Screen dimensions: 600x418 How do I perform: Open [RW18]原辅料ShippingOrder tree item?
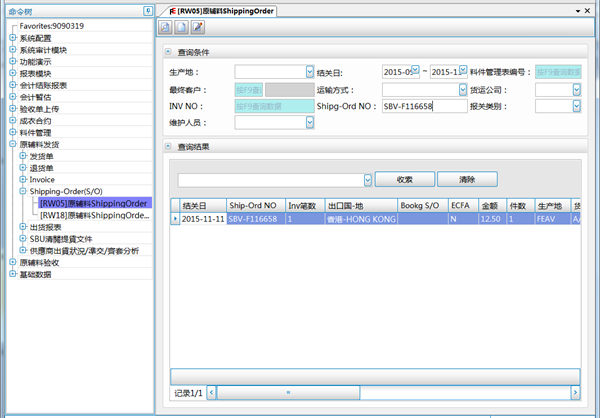tap(94, 214)
